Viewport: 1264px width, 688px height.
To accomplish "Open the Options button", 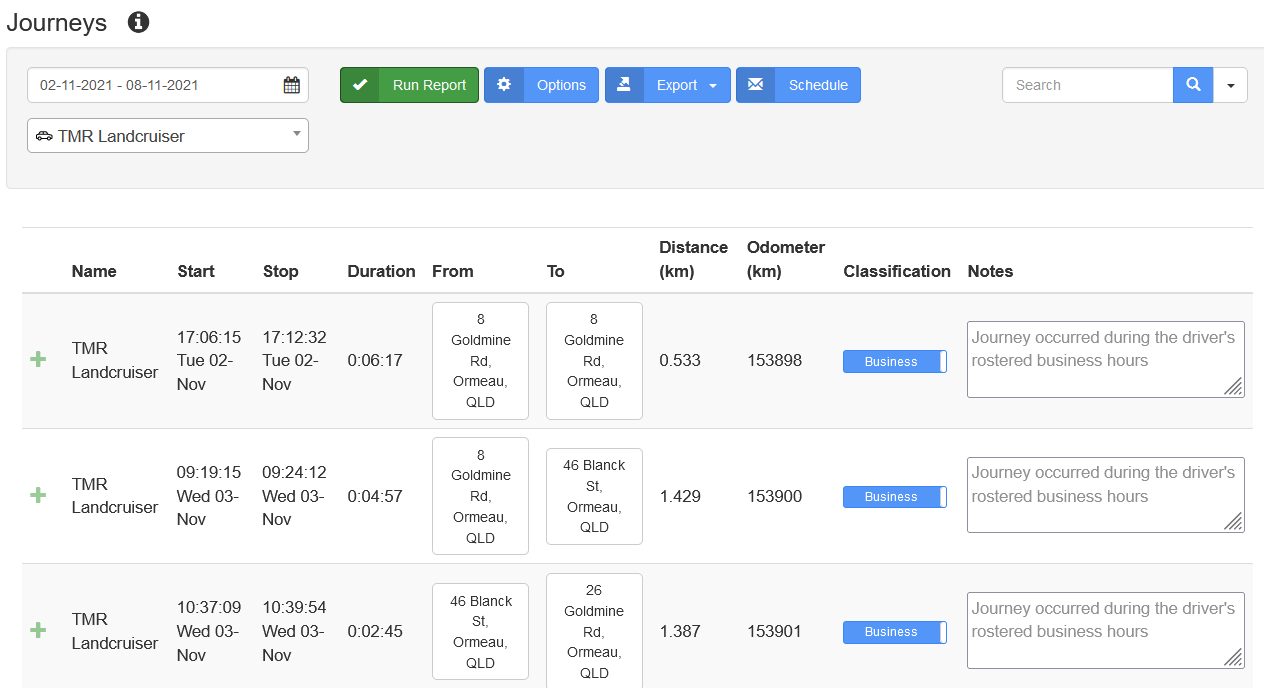I will pyautogui.click(x=541, y=85).
